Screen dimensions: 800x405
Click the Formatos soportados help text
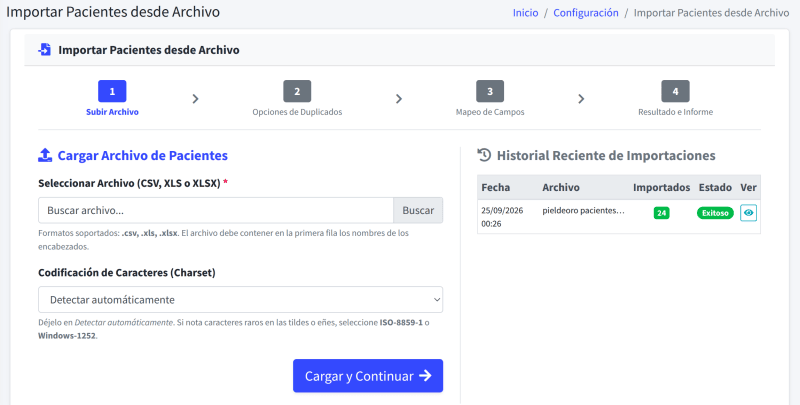click(223, 240)
